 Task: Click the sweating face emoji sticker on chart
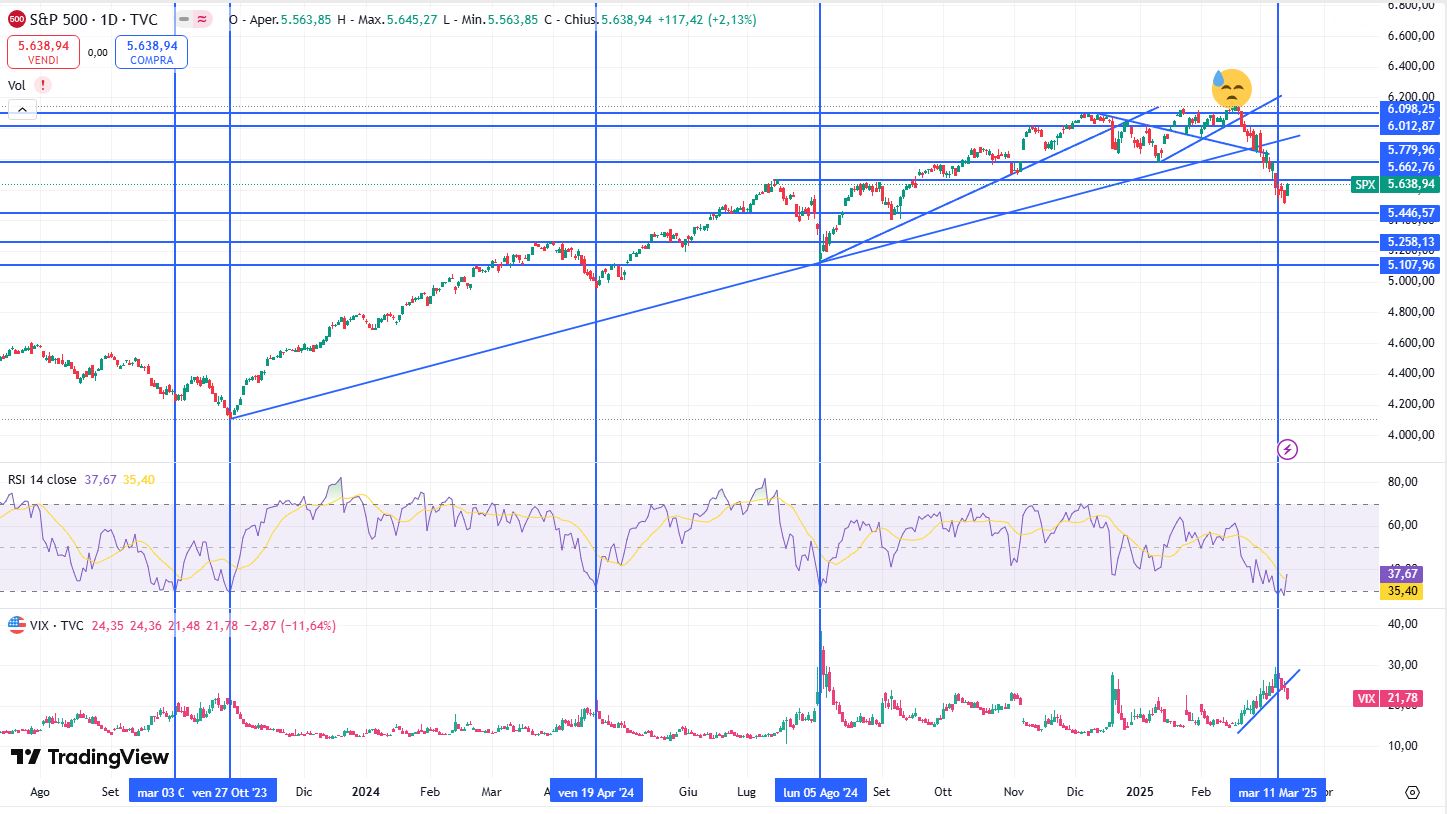click(1231, 88)
